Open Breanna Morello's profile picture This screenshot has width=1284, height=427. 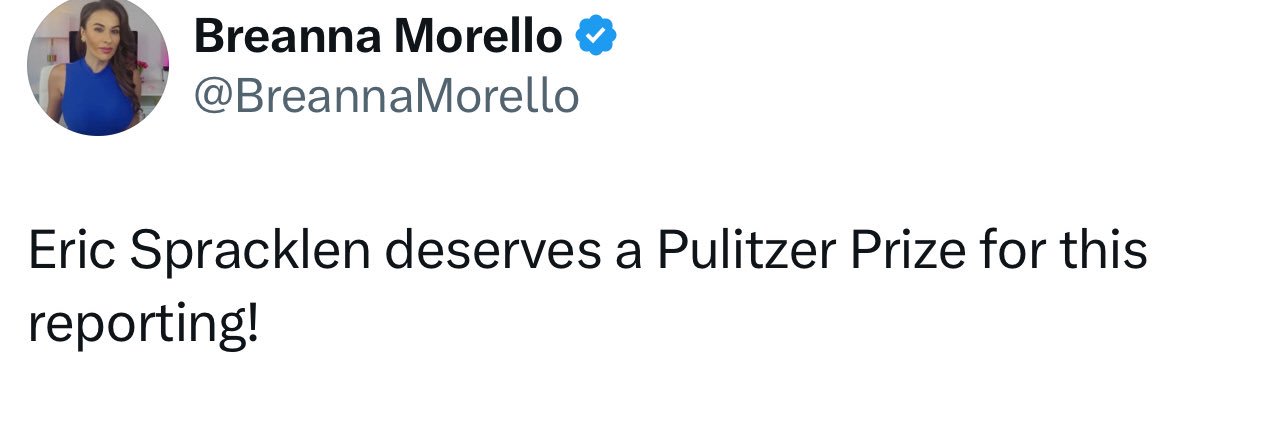coord(97,66)
